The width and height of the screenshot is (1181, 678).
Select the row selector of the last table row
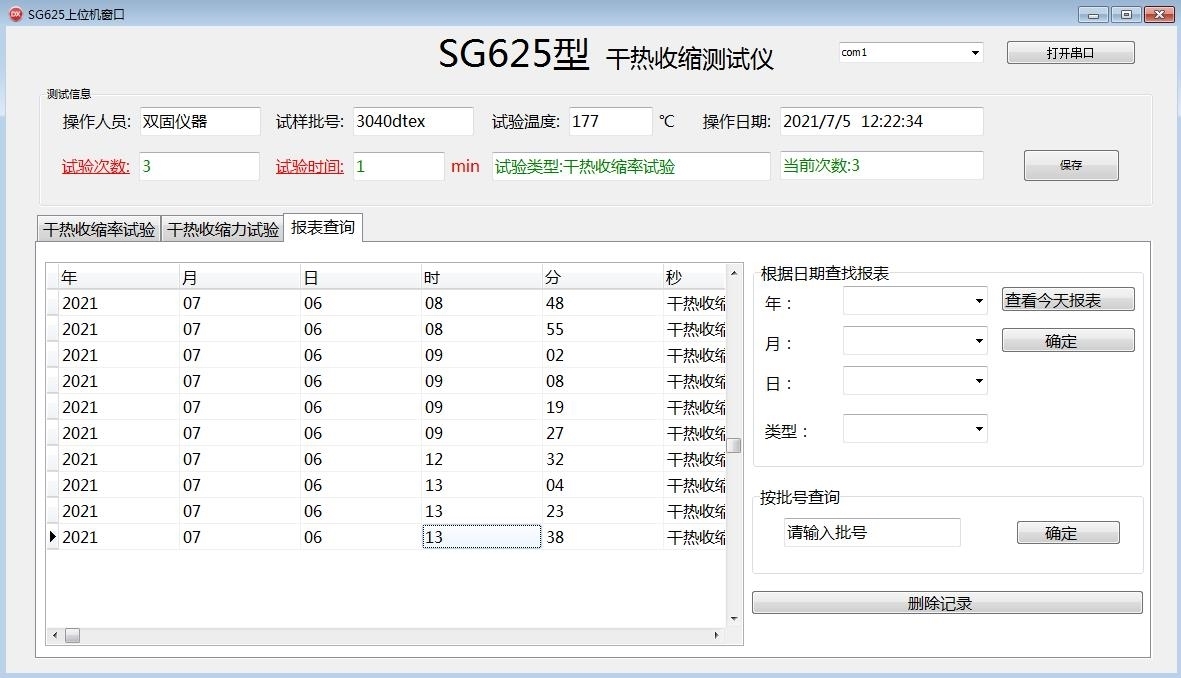pyautogui.click(x=53, y=537)
